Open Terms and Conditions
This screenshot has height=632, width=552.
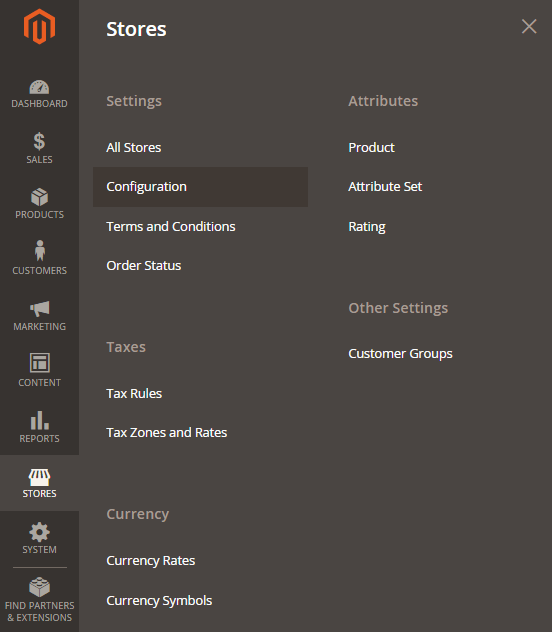(x=171, y=227)
